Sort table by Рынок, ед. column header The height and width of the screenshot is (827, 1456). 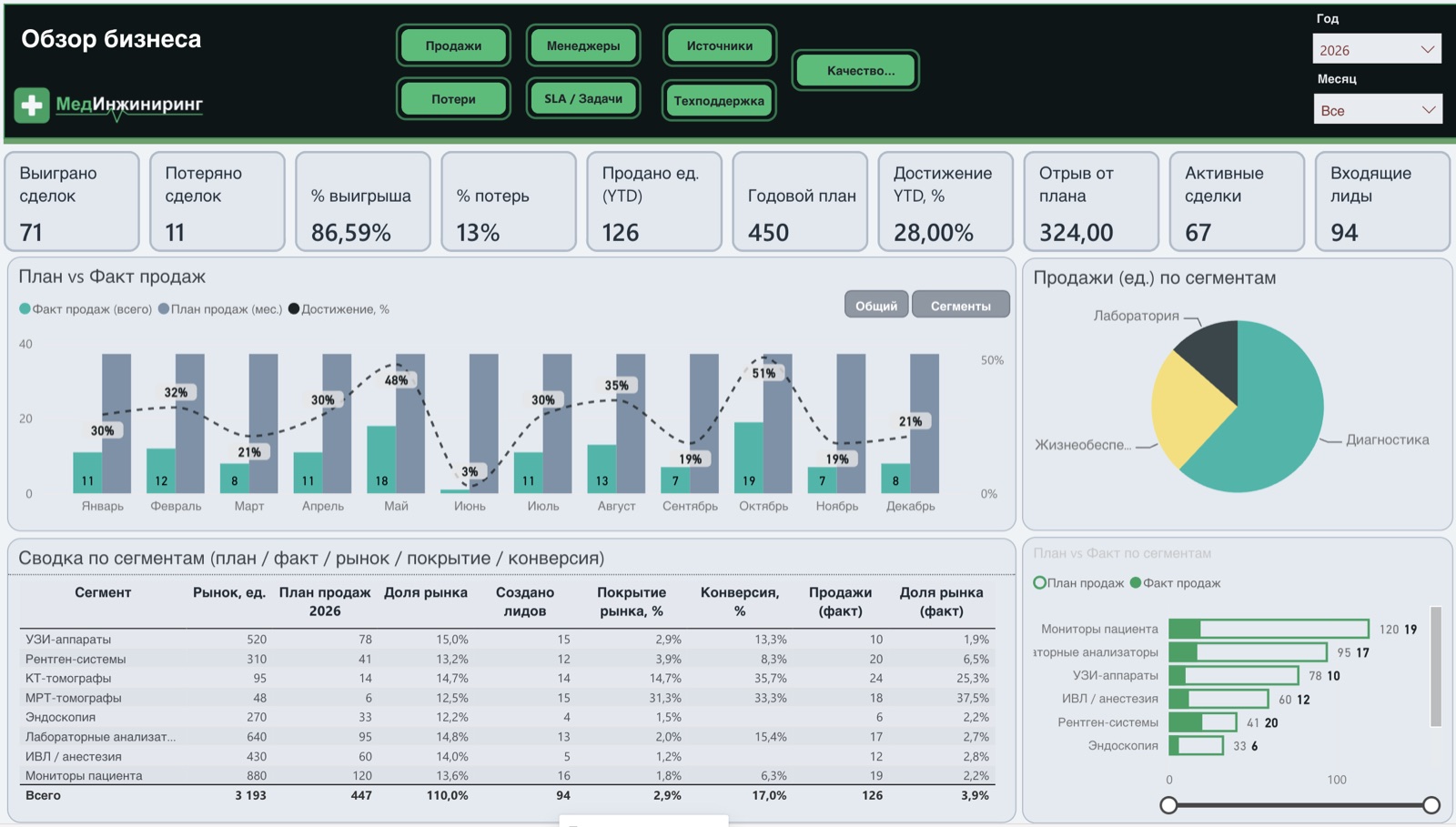tap(228, 592)
